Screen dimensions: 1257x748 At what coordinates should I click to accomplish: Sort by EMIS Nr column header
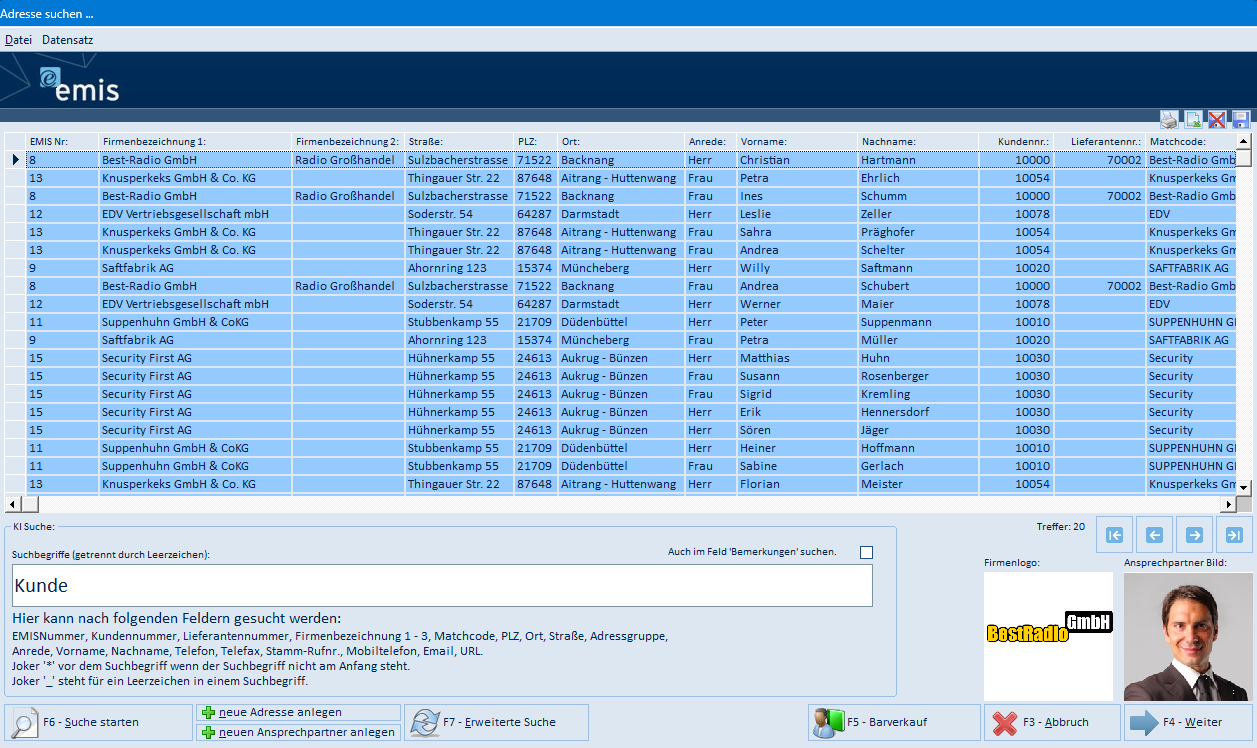(62, 142)
